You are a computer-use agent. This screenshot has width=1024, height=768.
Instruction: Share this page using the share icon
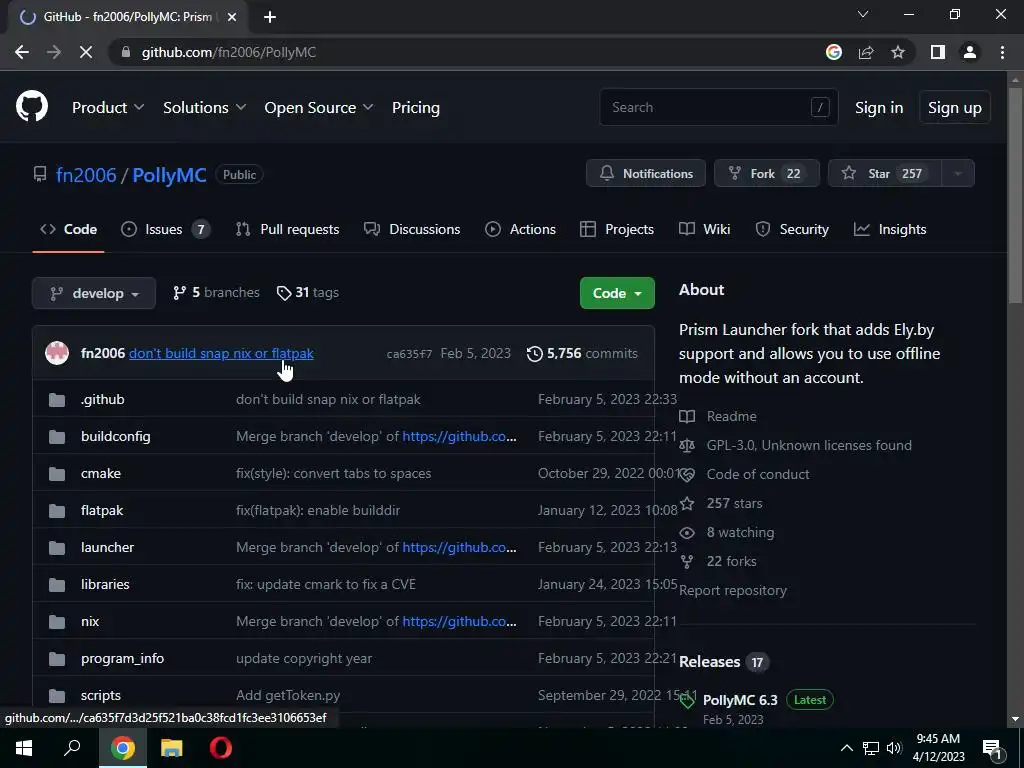(x=866, y=52)
